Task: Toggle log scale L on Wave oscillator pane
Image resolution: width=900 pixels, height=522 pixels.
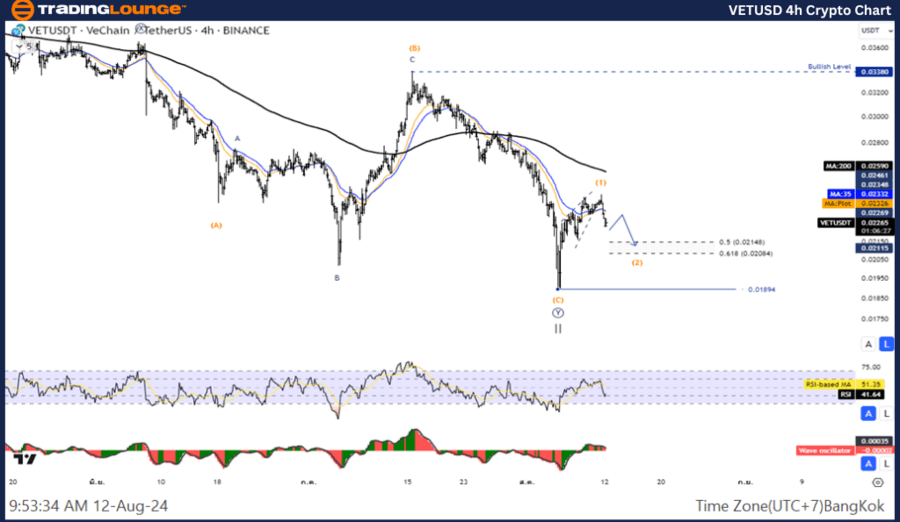Action: click(886, 463)
